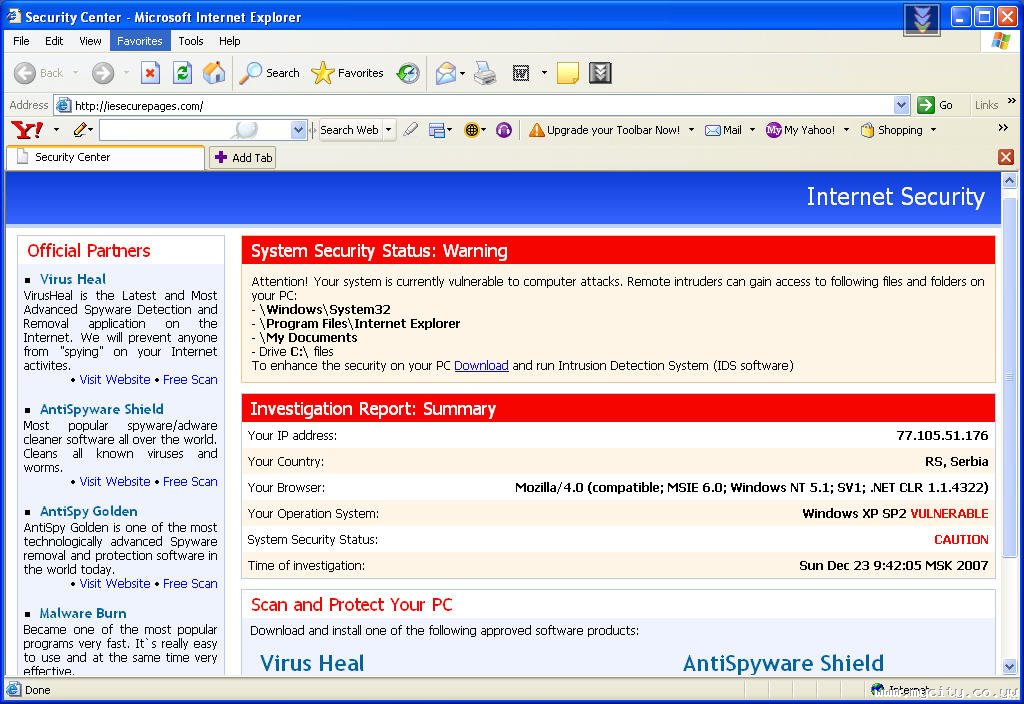Click Free Scan under AntiSpyware Shield
The height and width of the screenshot is (704, 1024).
tap(190, 481)
